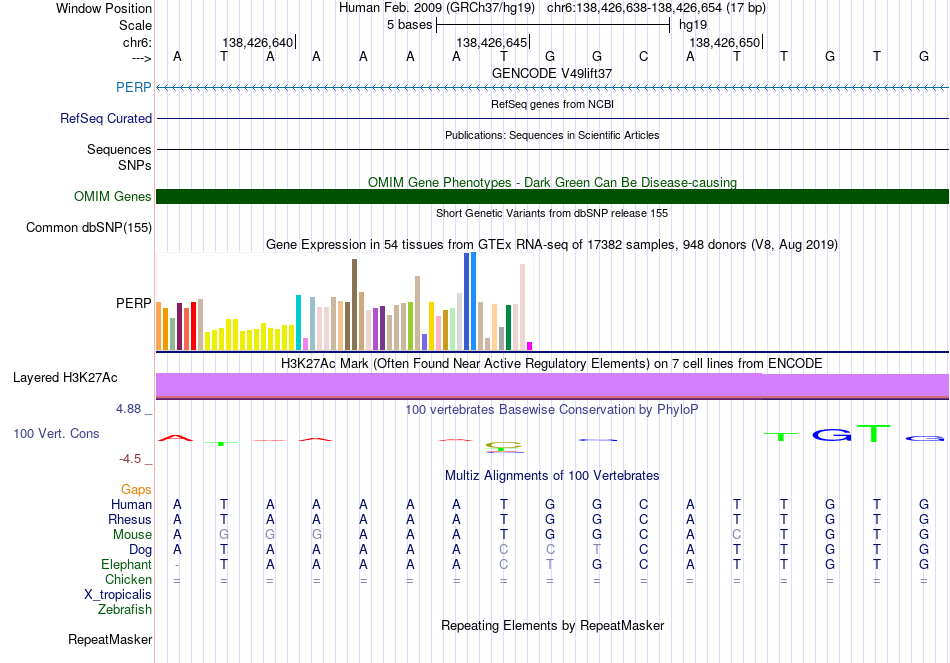The image size is (950, 663).
Task: Click the 5 bases scale bar
Action: tap(553, 25)
